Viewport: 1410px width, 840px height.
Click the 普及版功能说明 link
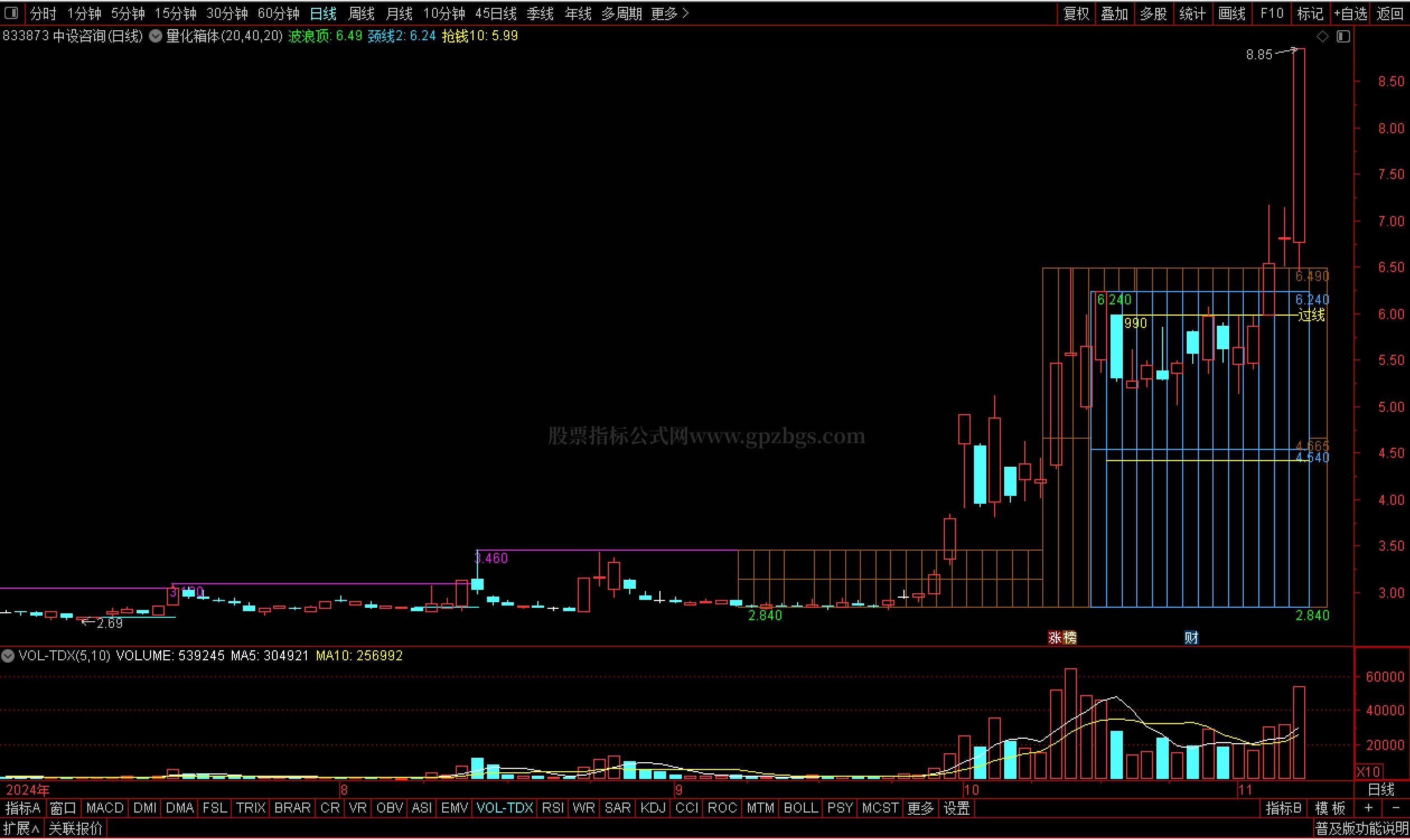coord(1361,829)
